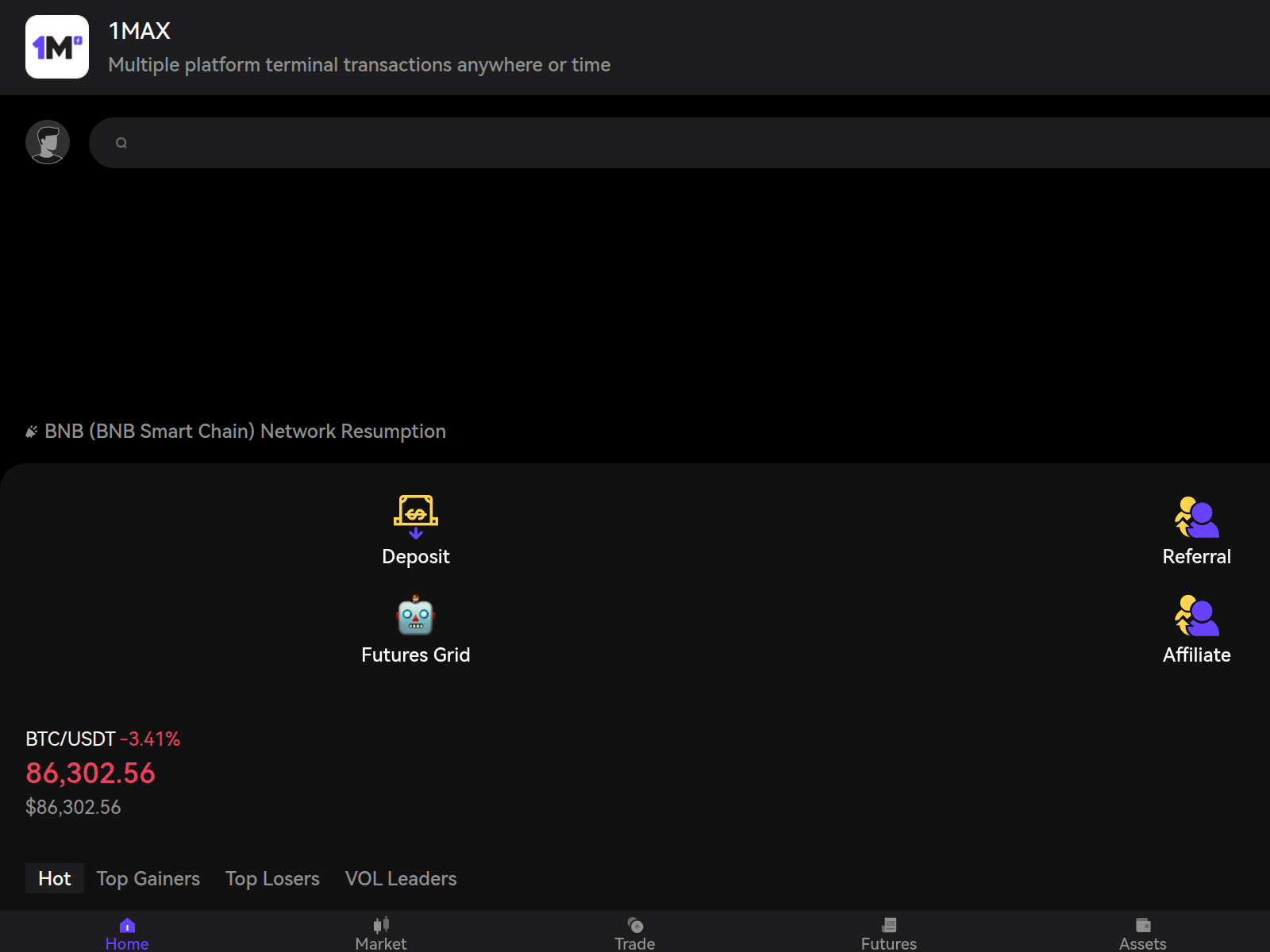Select the Futures icon in bottom bar
Image resolution: width=1270 pixels, height=952 pixels.
[x=888, y=924]
